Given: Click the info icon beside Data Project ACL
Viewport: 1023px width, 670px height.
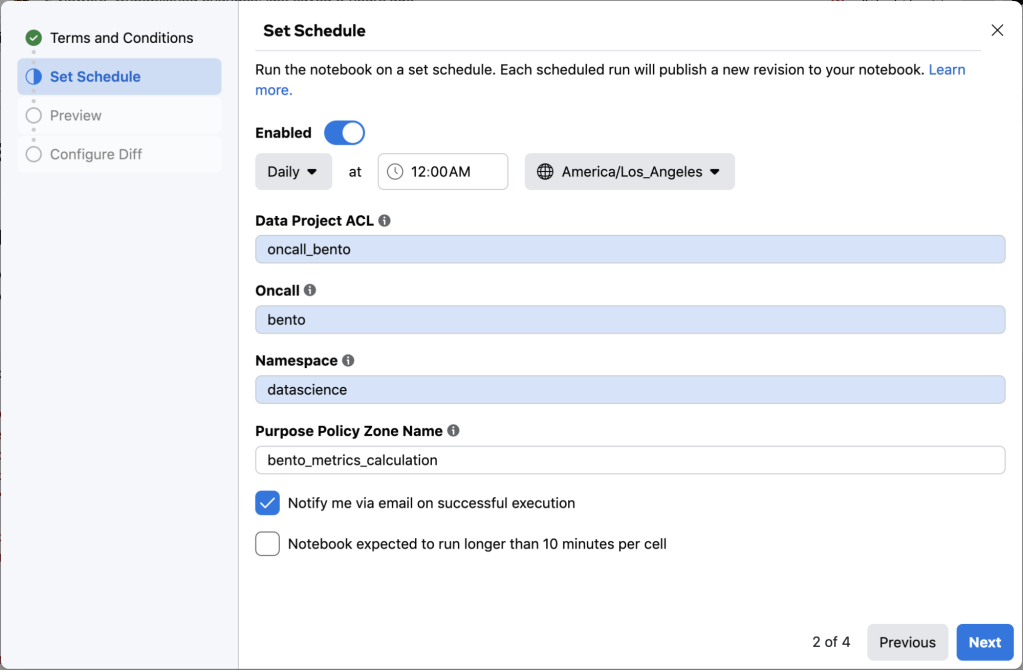Looking at the screenshot, I should (x=385, y=221).
